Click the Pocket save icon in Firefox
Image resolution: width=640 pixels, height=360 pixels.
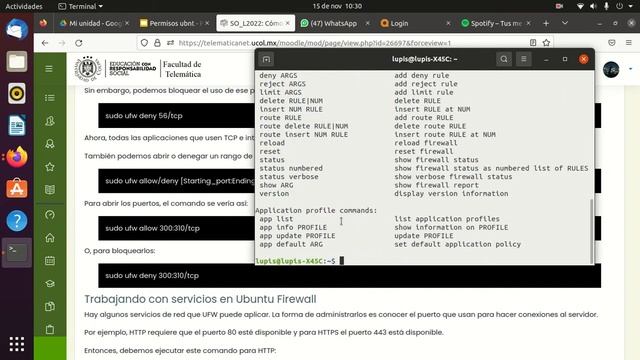(x=611, y=42)
